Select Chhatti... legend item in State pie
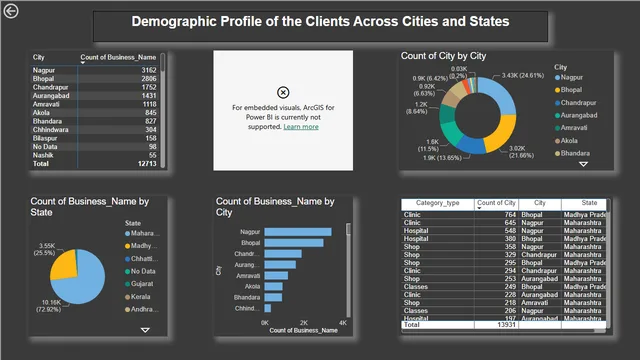The width and height of the screenshot is (640, 360). click(141, 259)
